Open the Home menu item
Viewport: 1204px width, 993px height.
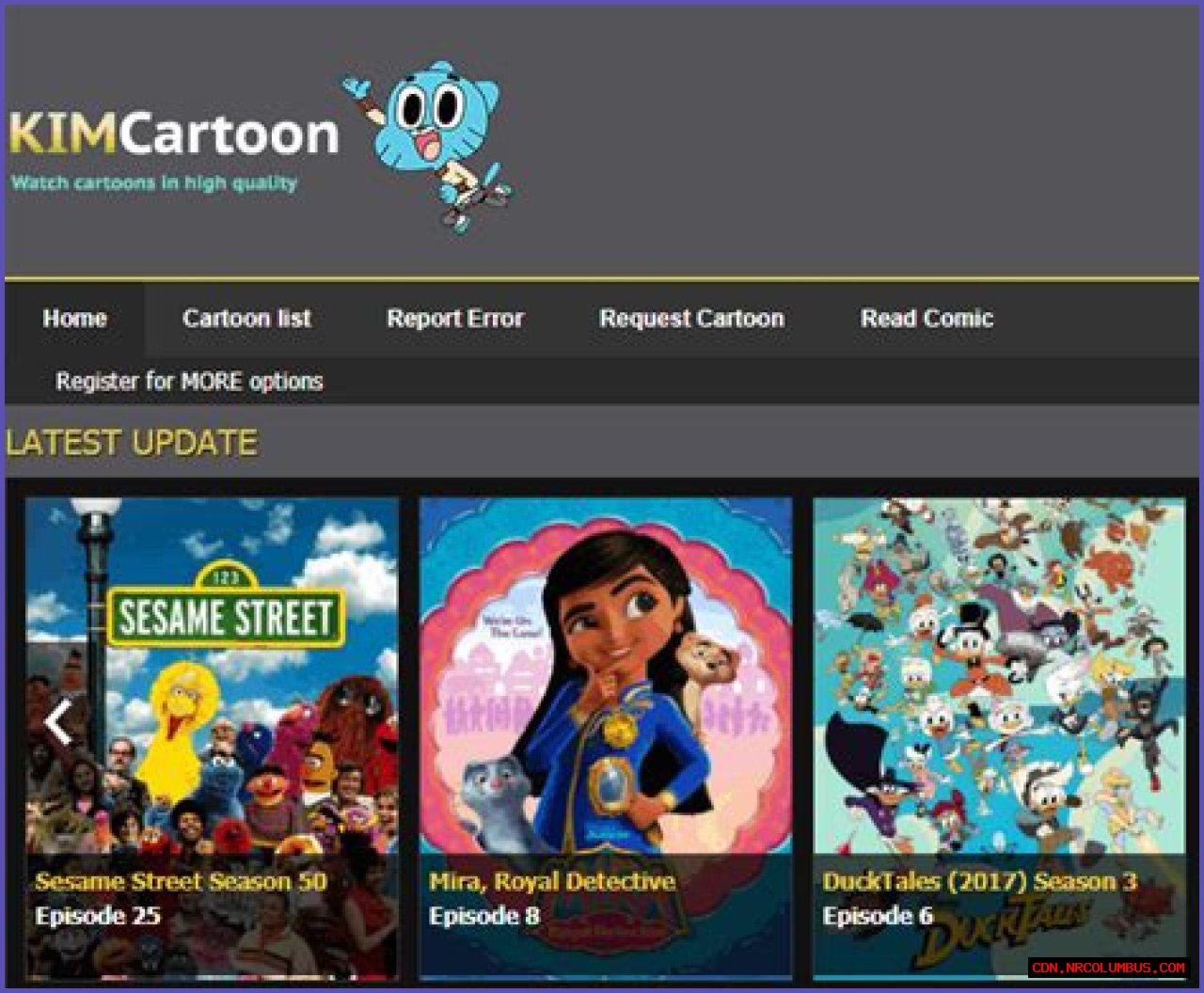(74, 319)
